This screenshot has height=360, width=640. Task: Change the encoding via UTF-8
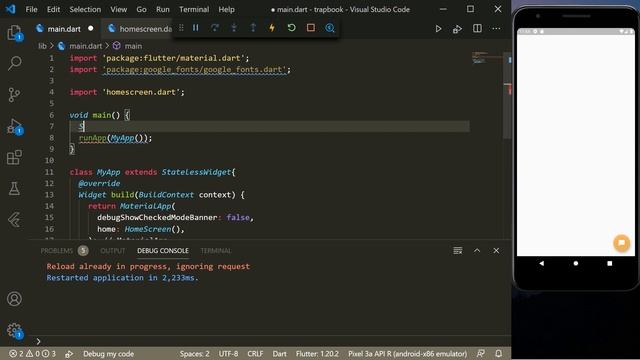[228, 354]
